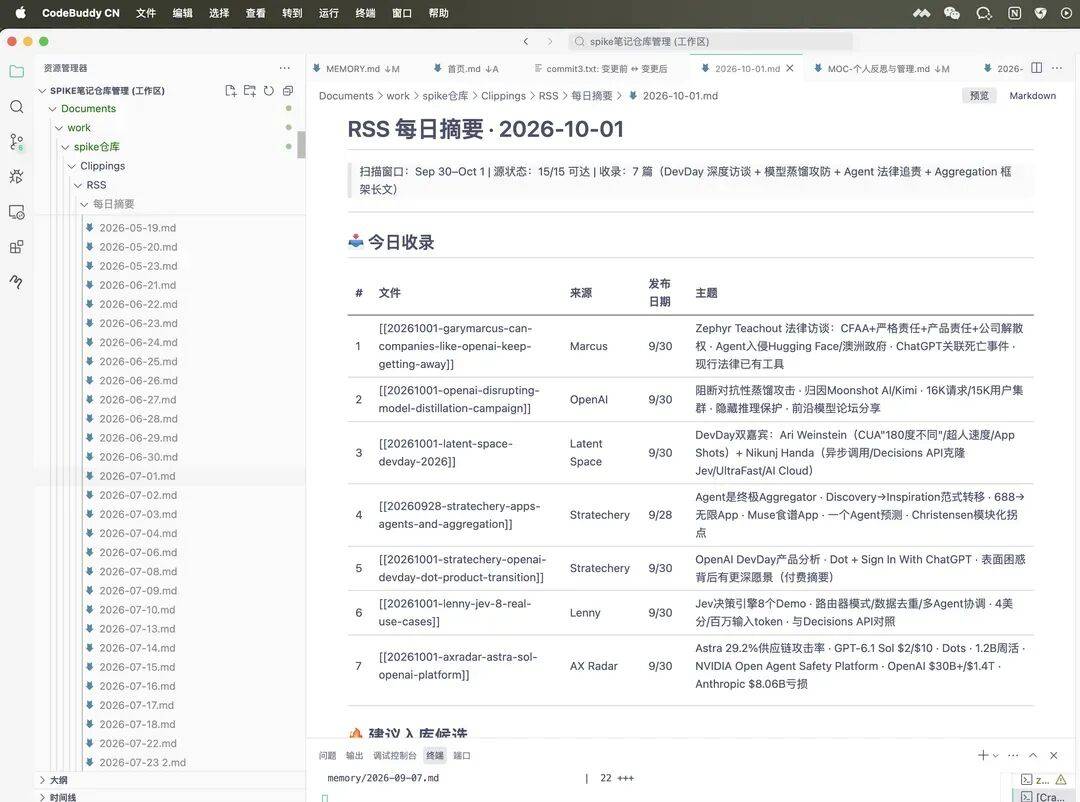This screenshot has height=802, width=1080.
Task: Select the z... terminal session entry
Action: click(x=1043, y=779)
